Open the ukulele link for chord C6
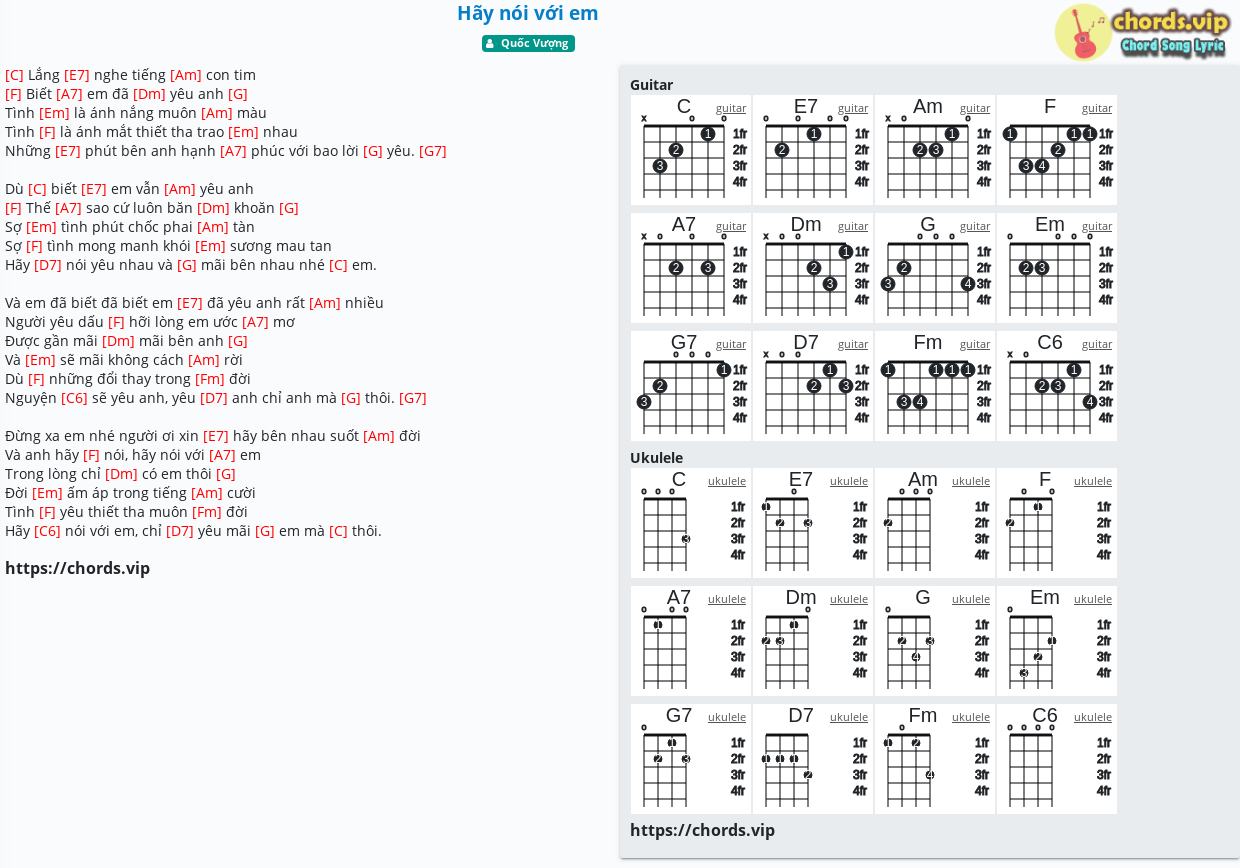 1093,717
